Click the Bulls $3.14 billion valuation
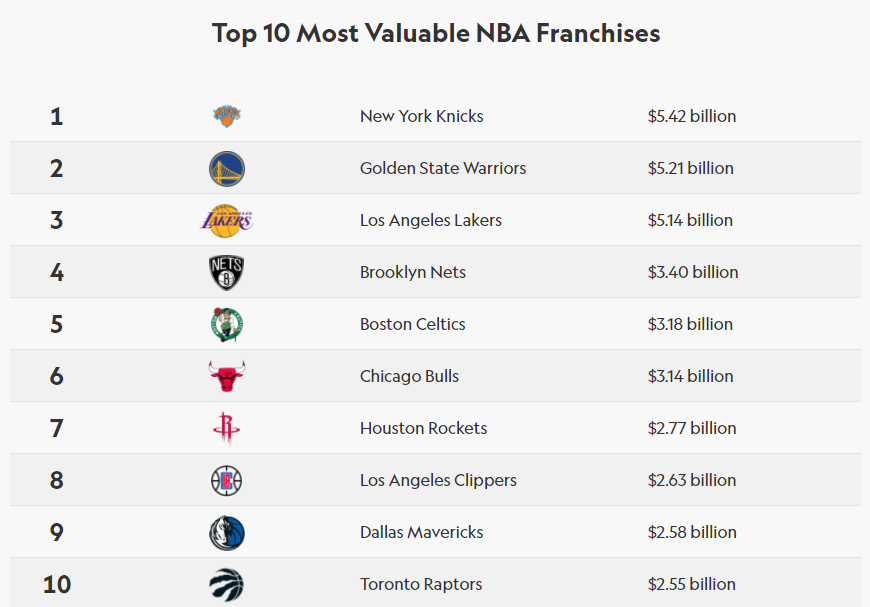This screenshot has height=607, width=870. click(690, 376)
